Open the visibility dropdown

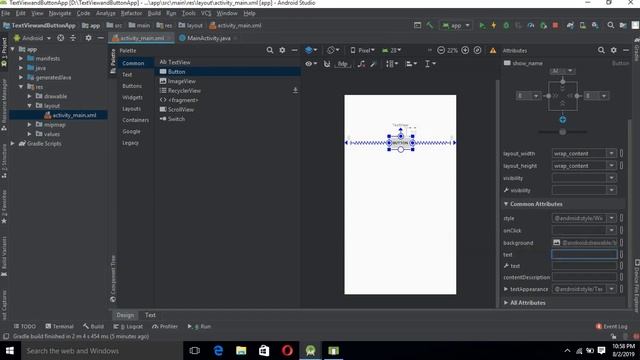tap(611, 178)
